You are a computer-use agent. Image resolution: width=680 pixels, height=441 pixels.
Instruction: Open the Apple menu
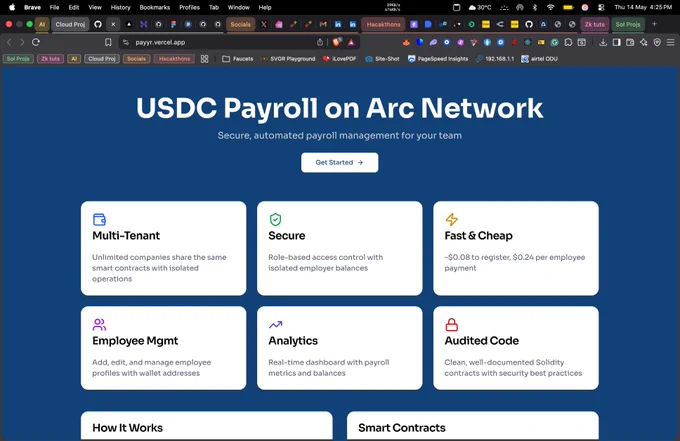pos(12,7)
